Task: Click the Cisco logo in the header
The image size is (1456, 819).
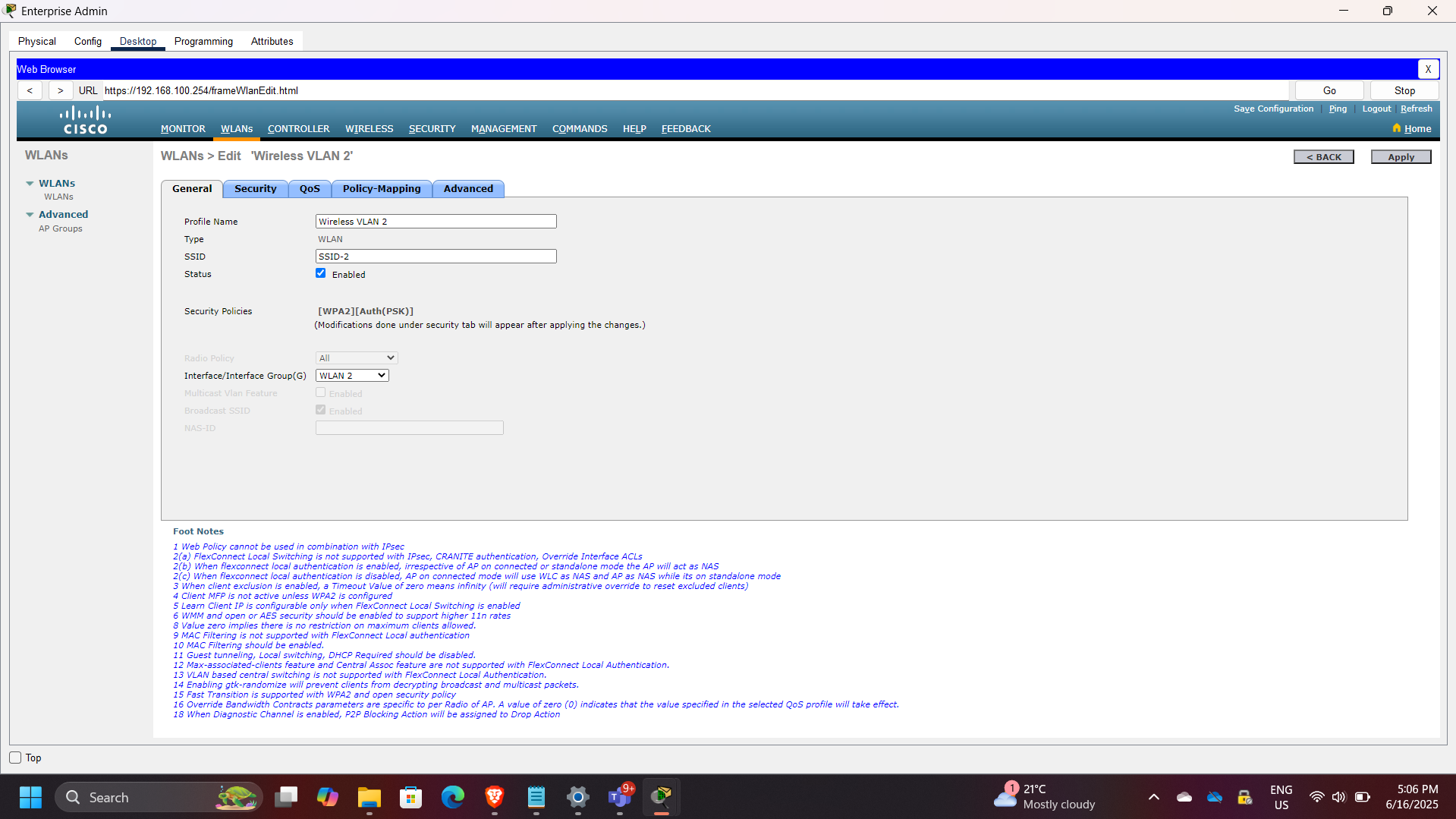Action: coord(83,119)
